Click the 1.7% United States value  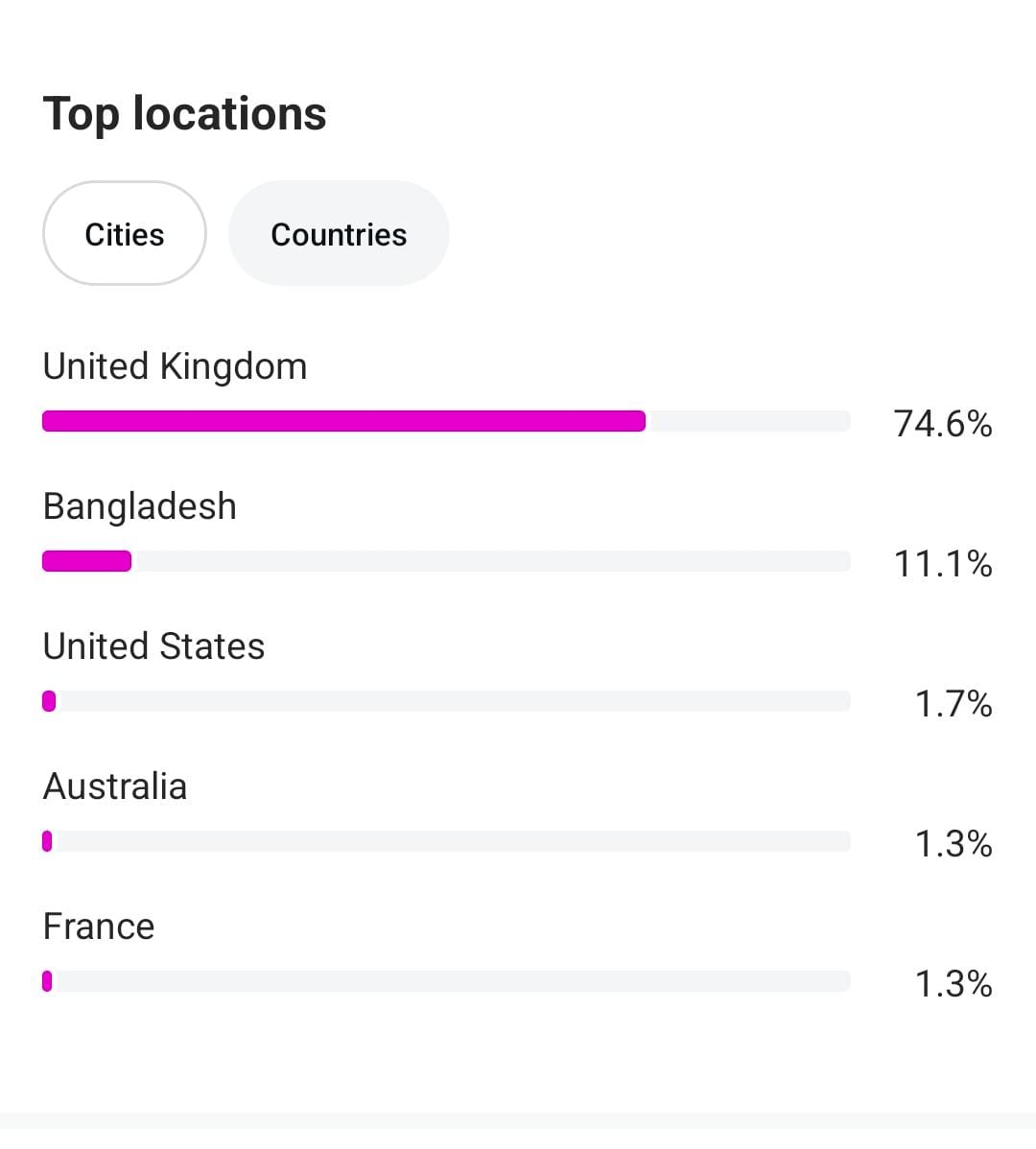point(954,703)
